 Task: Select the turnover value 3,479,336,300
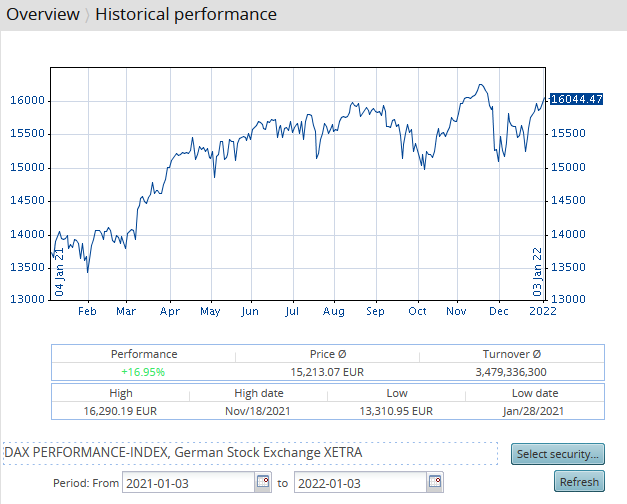pyautogui.click(x=516, y=372)
